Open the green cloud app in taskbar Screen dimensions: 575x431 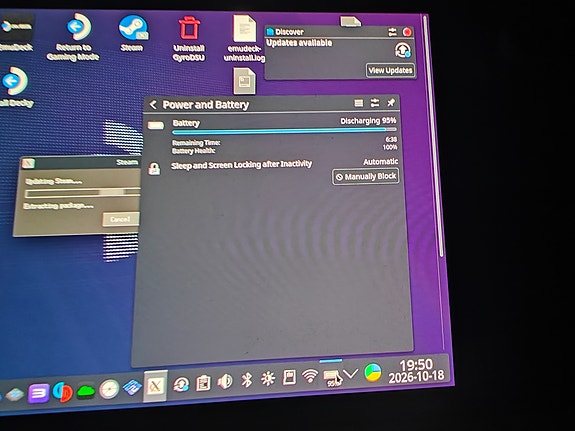coord(86,391)
